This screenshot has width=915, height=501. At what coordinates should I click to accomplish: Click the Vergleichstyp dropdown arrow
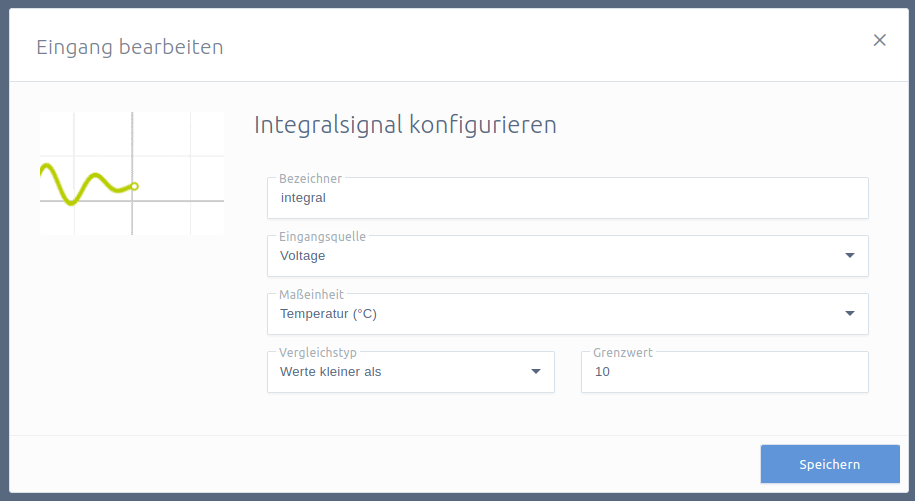(x=536, y=372)
